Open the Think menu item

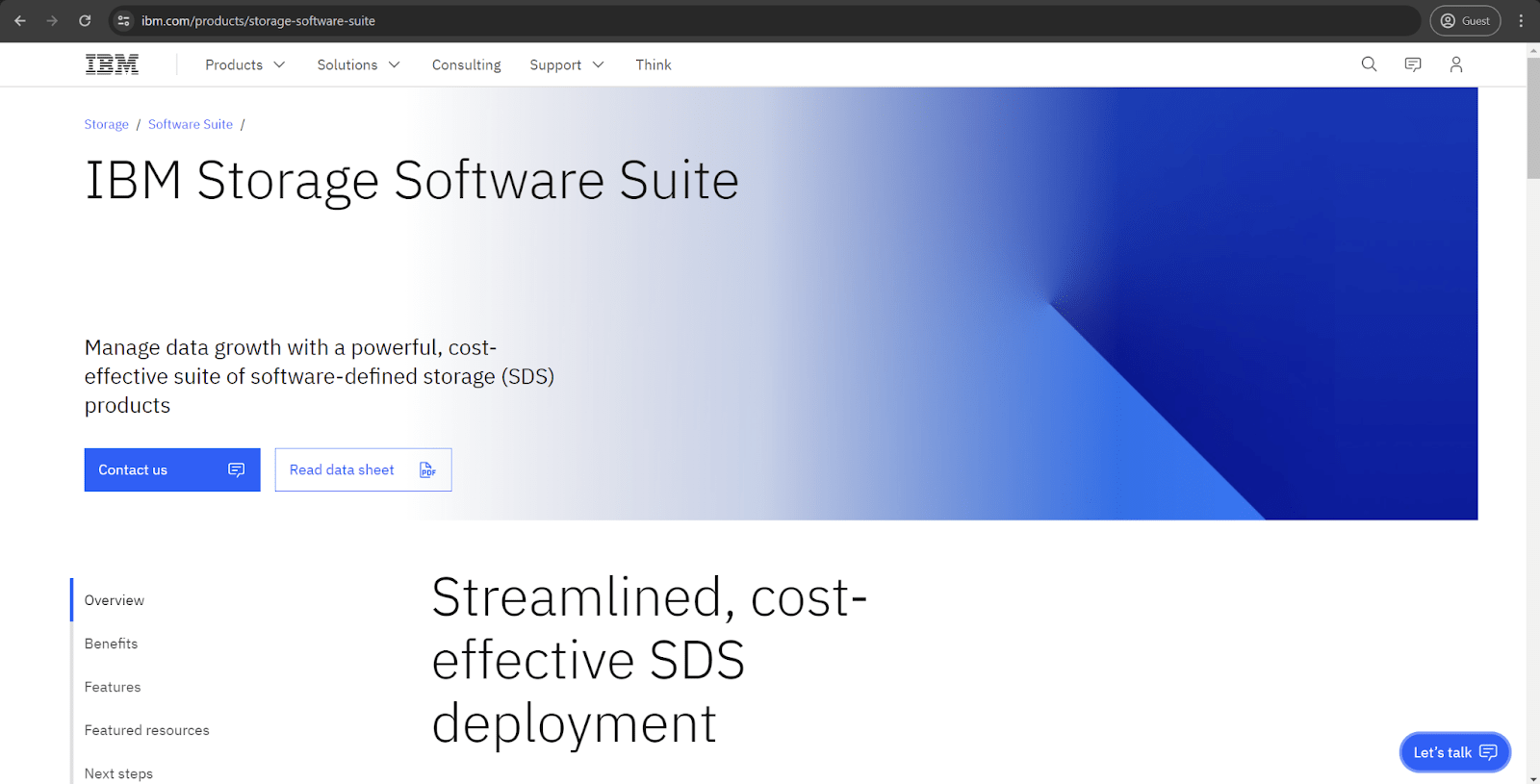654,64
